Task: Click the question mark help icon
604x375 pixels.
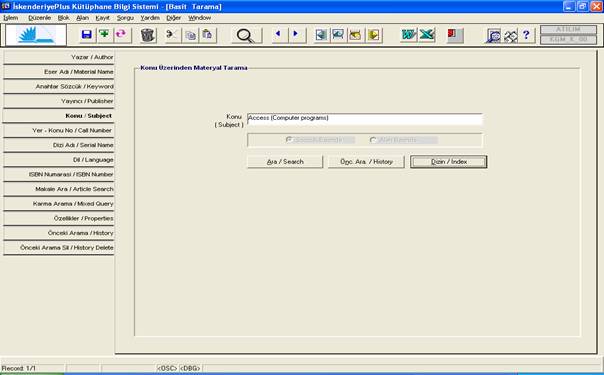Action: tap(527, 35)
